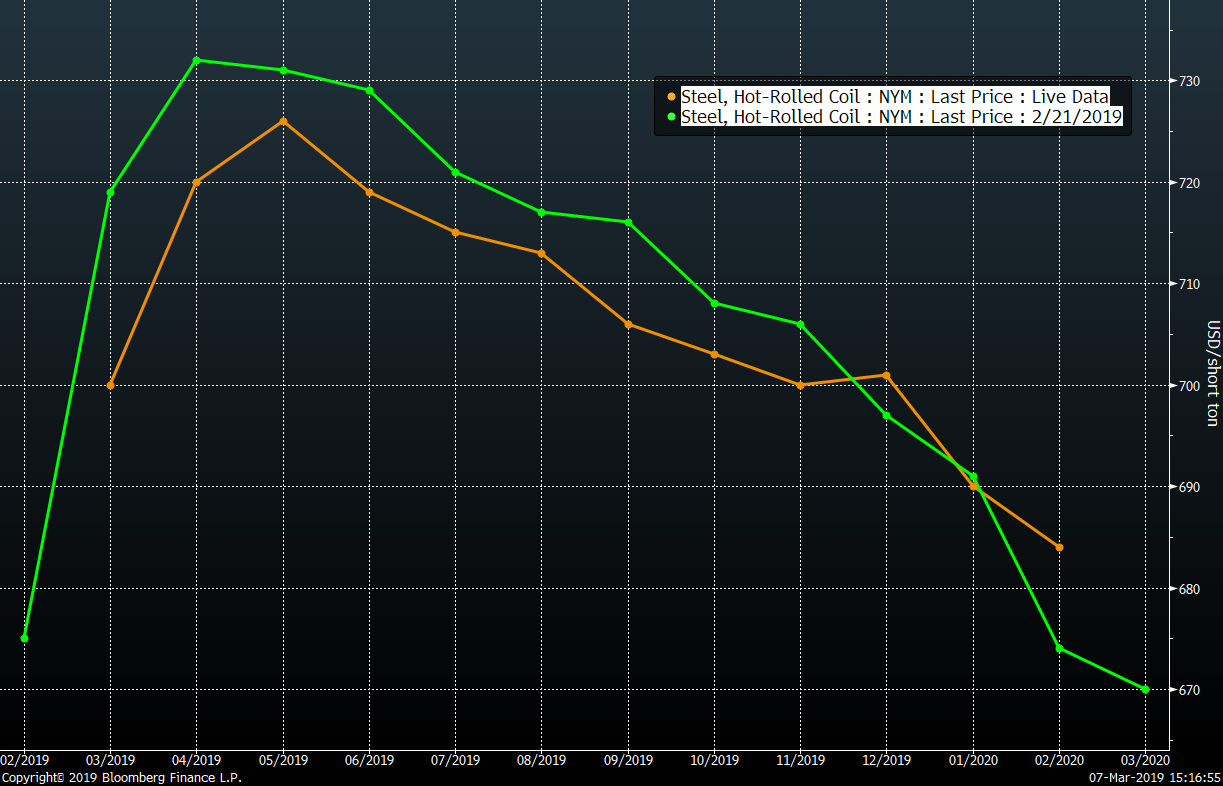Click the 11/2019 x-axis date label

800,760
